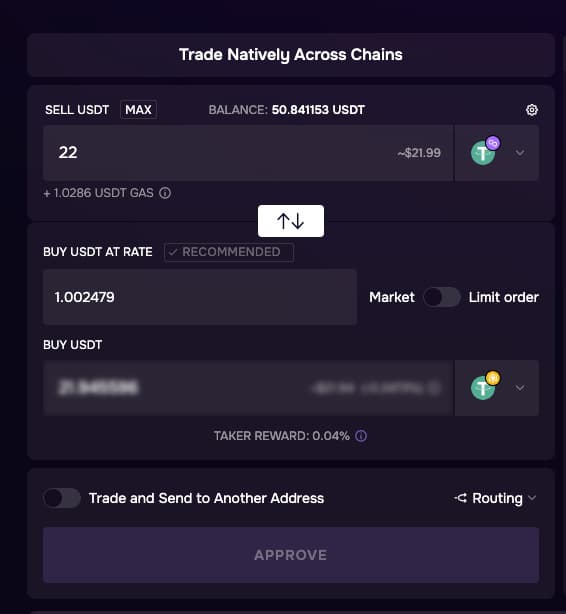Click the buy USDT token icon
566x614 pixels.
click(485, 386)
